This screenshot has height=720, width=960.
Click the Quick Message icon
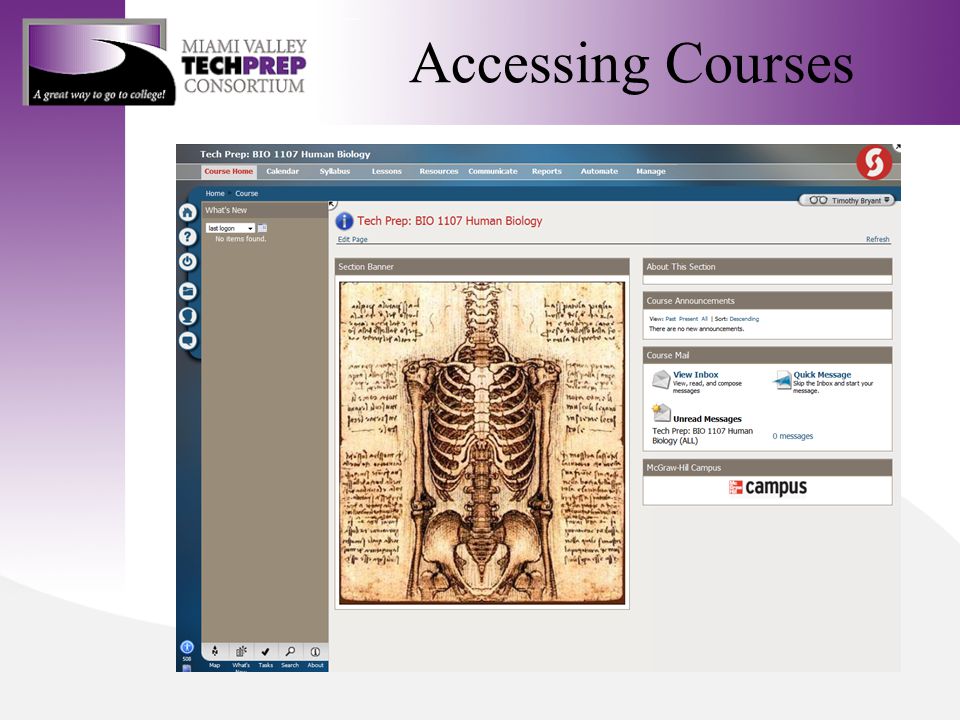tap(782, 380)
